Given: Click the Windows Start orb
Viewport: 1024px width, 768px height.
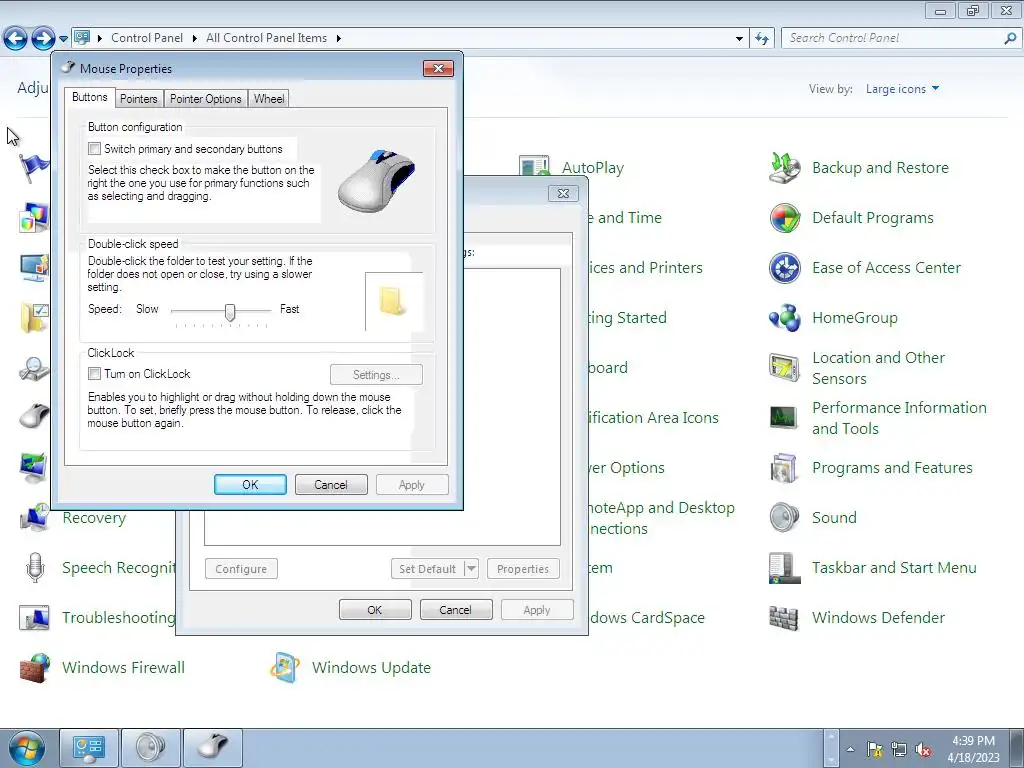Looking at the screenshot, I should (26, 748).
